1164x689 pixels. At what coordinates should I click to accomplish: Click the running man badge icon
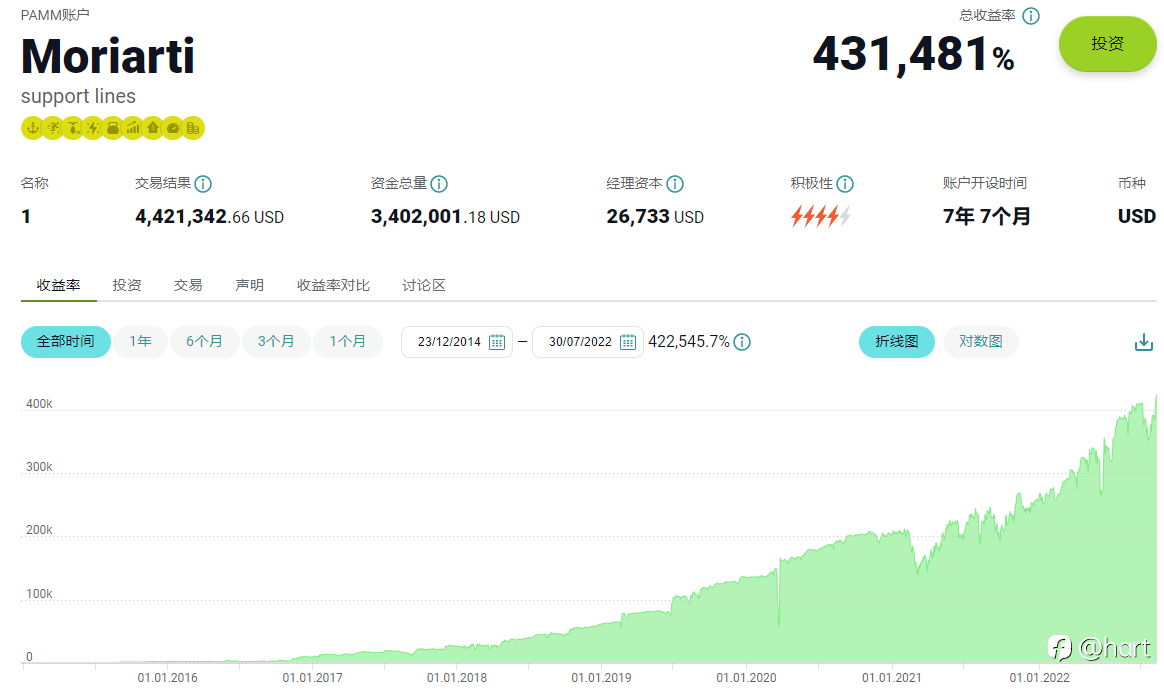[53, 128]
